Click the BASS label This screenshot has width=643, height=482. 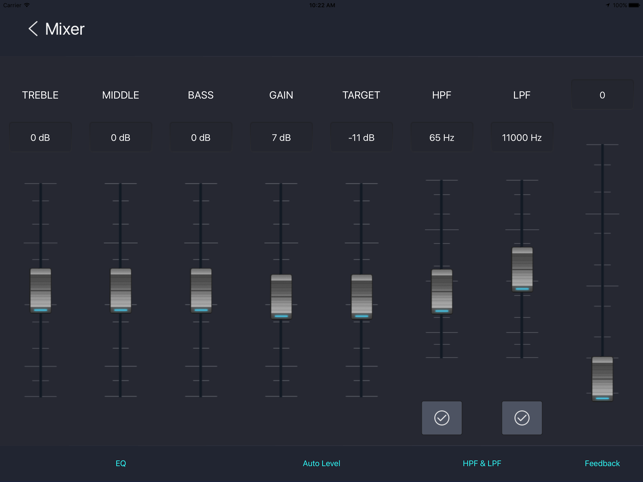point(201,95)
